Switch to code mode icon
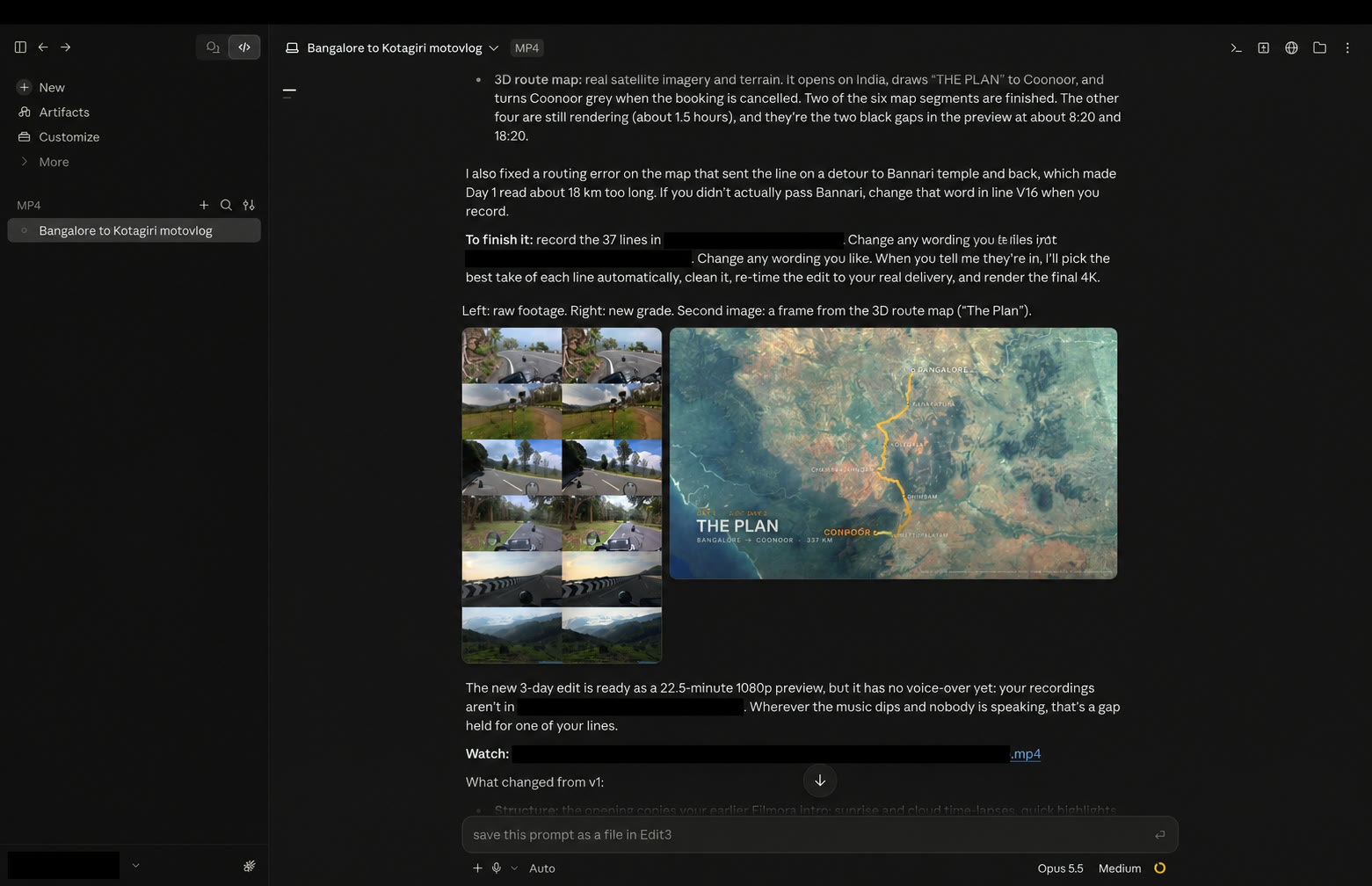1372x886 pixels. pos(244,47)
